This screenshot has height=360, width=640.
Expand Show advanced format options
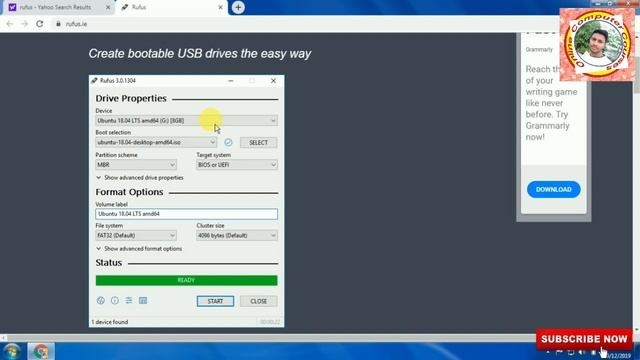pos(139,249)
